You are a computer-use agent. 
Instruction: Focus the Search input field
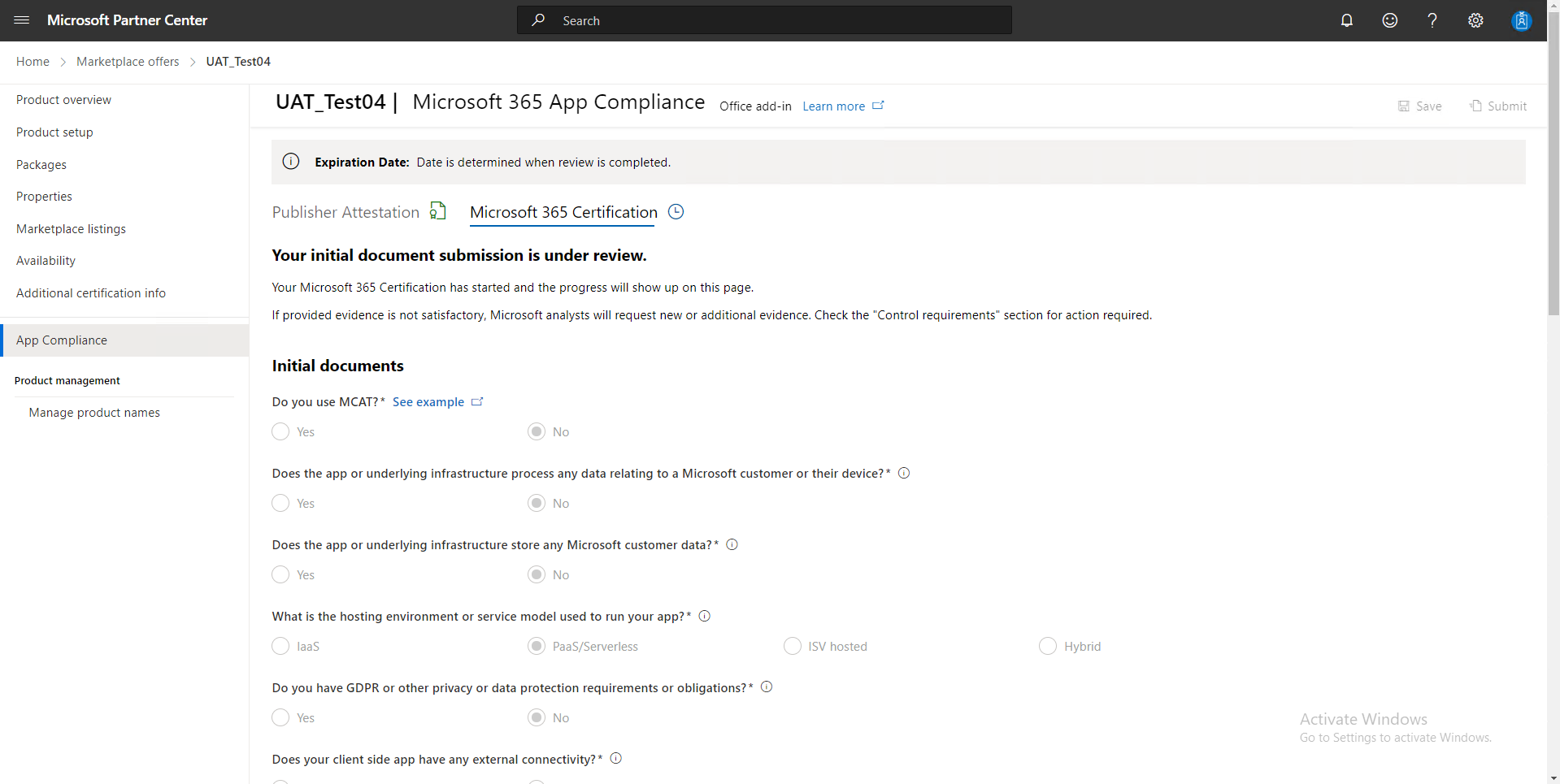[x=764, y=20]
